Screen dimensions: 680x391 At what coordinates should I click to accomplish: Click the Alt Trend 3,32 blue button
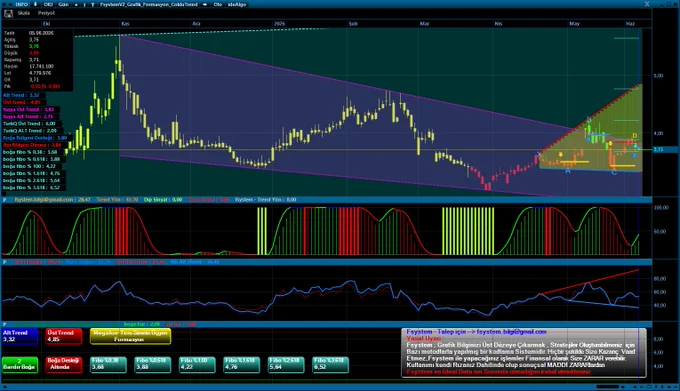(x=20, y=336)
